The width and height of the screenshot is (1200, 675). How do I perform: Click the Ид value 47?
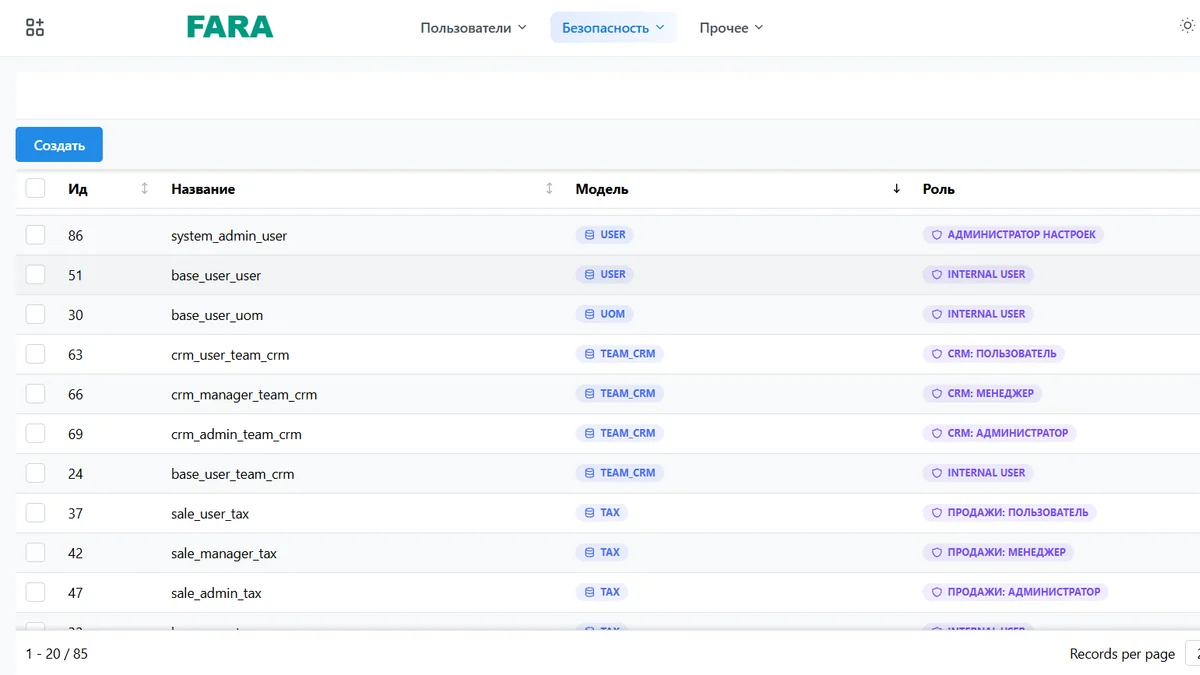click(x=76, y=593)
